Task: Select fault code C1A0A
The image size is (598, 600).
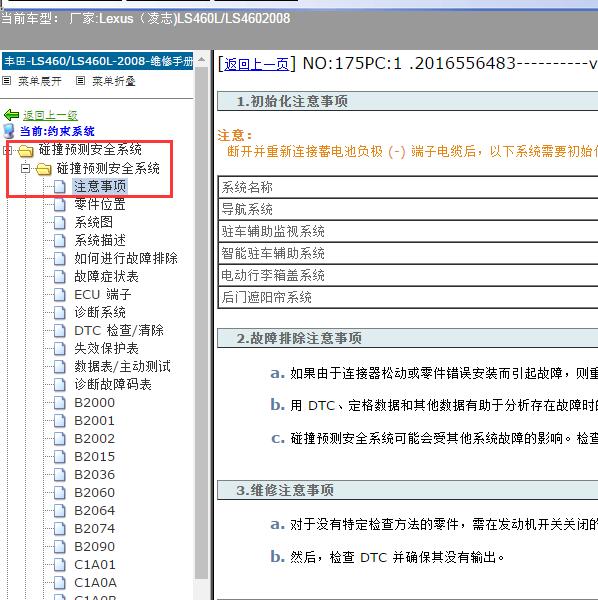Action: tap(95, 582)
